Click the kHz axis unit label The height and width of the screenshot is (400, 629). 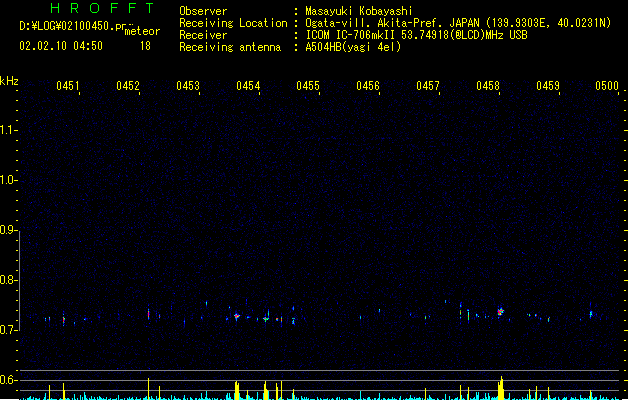click(9, 81)
